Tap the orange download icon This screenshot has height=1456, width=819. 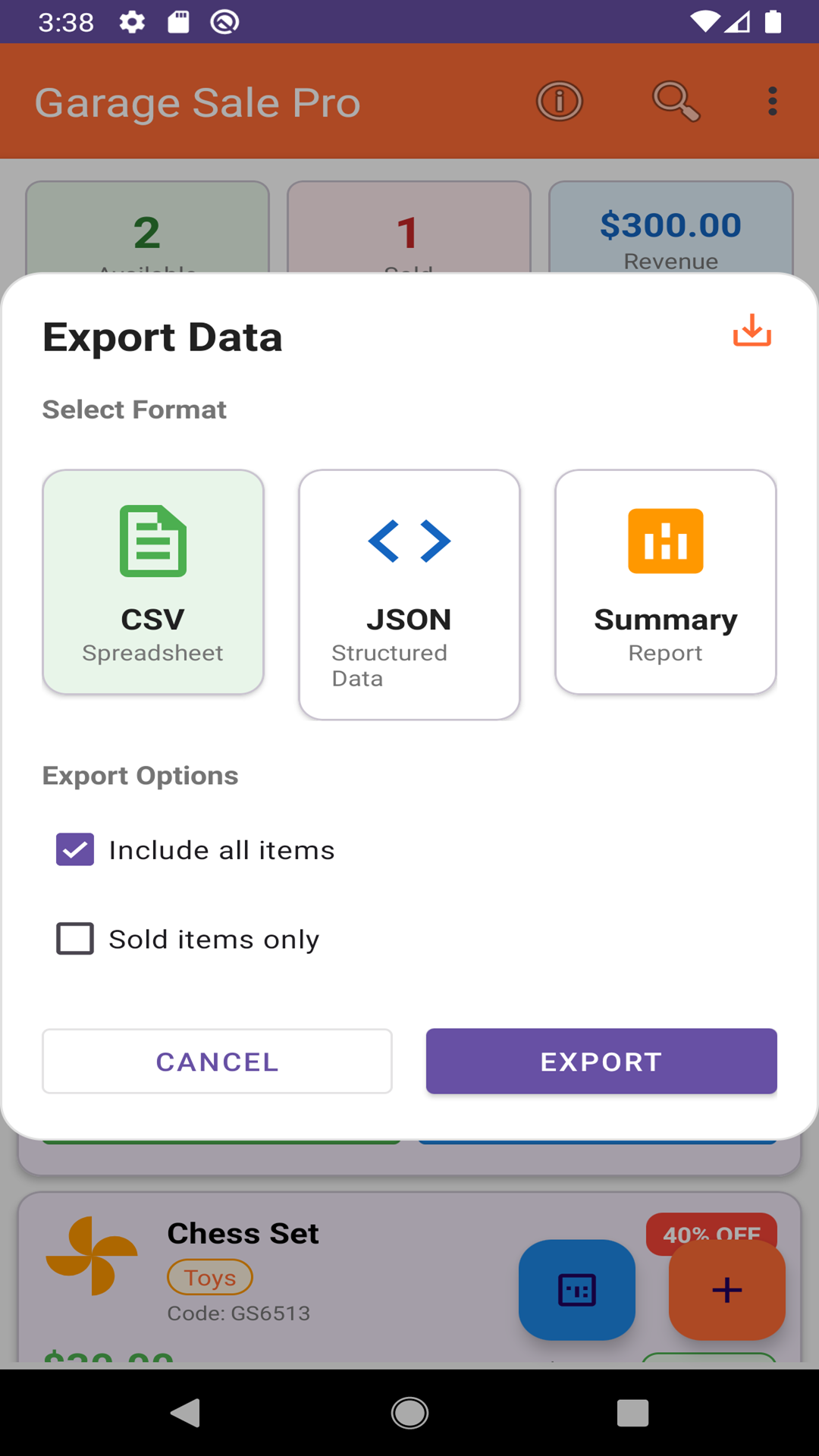click(x=752, y=331)
